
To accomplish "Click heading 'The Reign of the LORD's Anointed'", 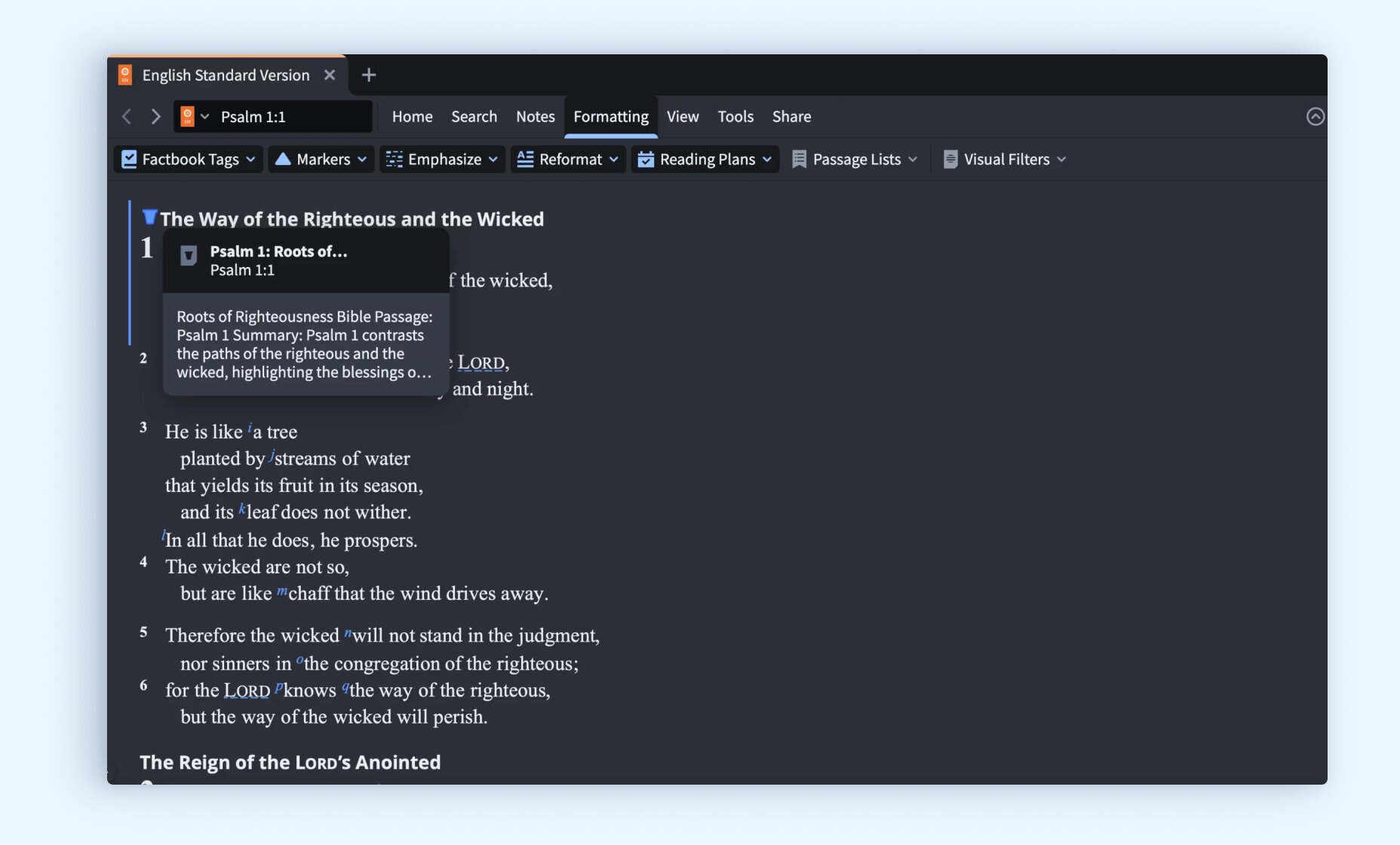I will click(290, 762).
